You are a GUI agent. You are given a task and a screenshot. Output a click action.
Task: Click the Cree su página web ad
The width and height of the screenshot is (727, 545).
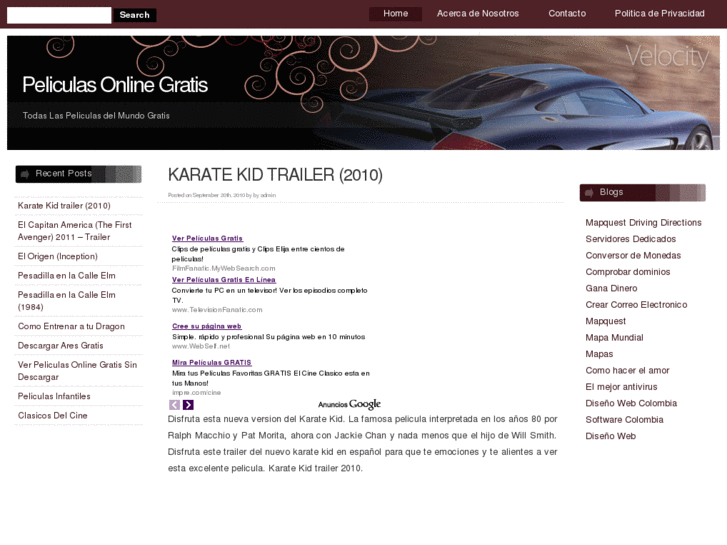[x=206, y=326]
